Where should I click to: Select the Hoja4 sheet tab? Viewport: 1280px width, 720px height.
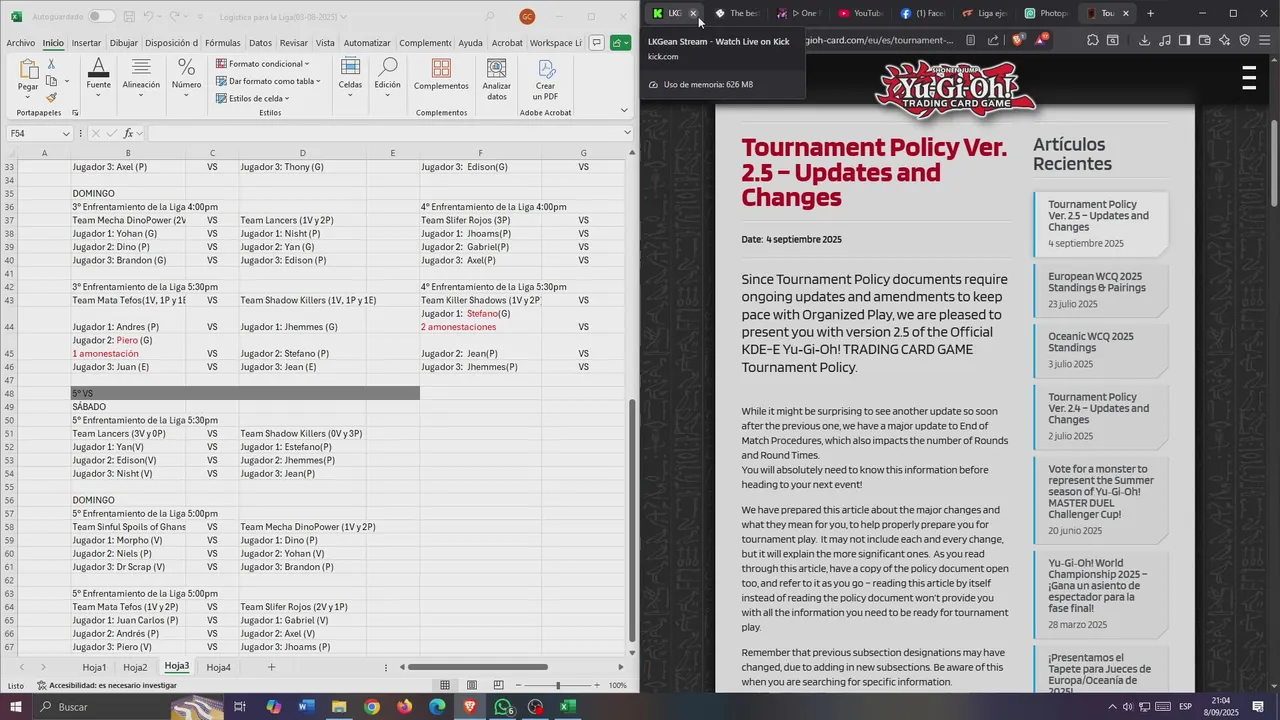pos(218,667)
